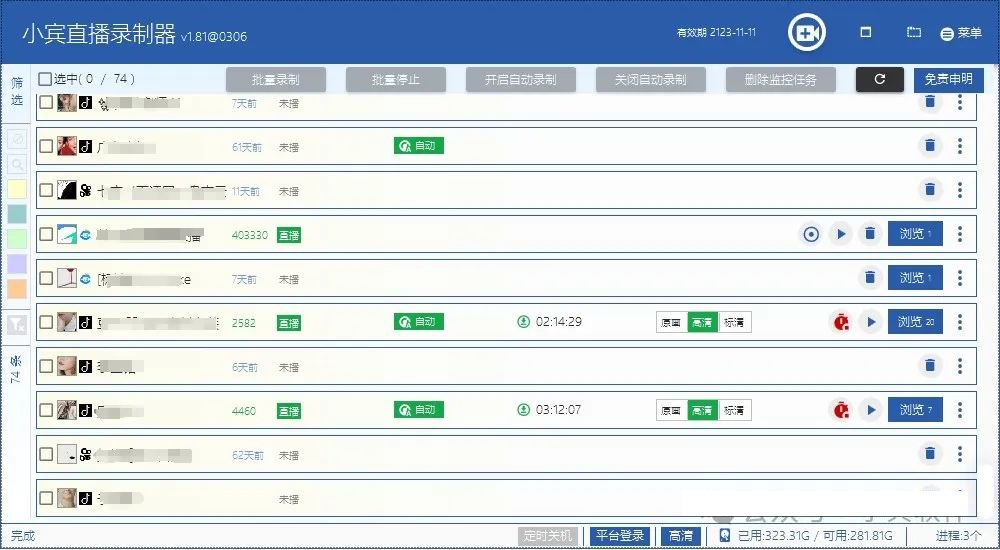Stop recording the 2582 stream
This screenshot has height=550, width=1000.
841,322
